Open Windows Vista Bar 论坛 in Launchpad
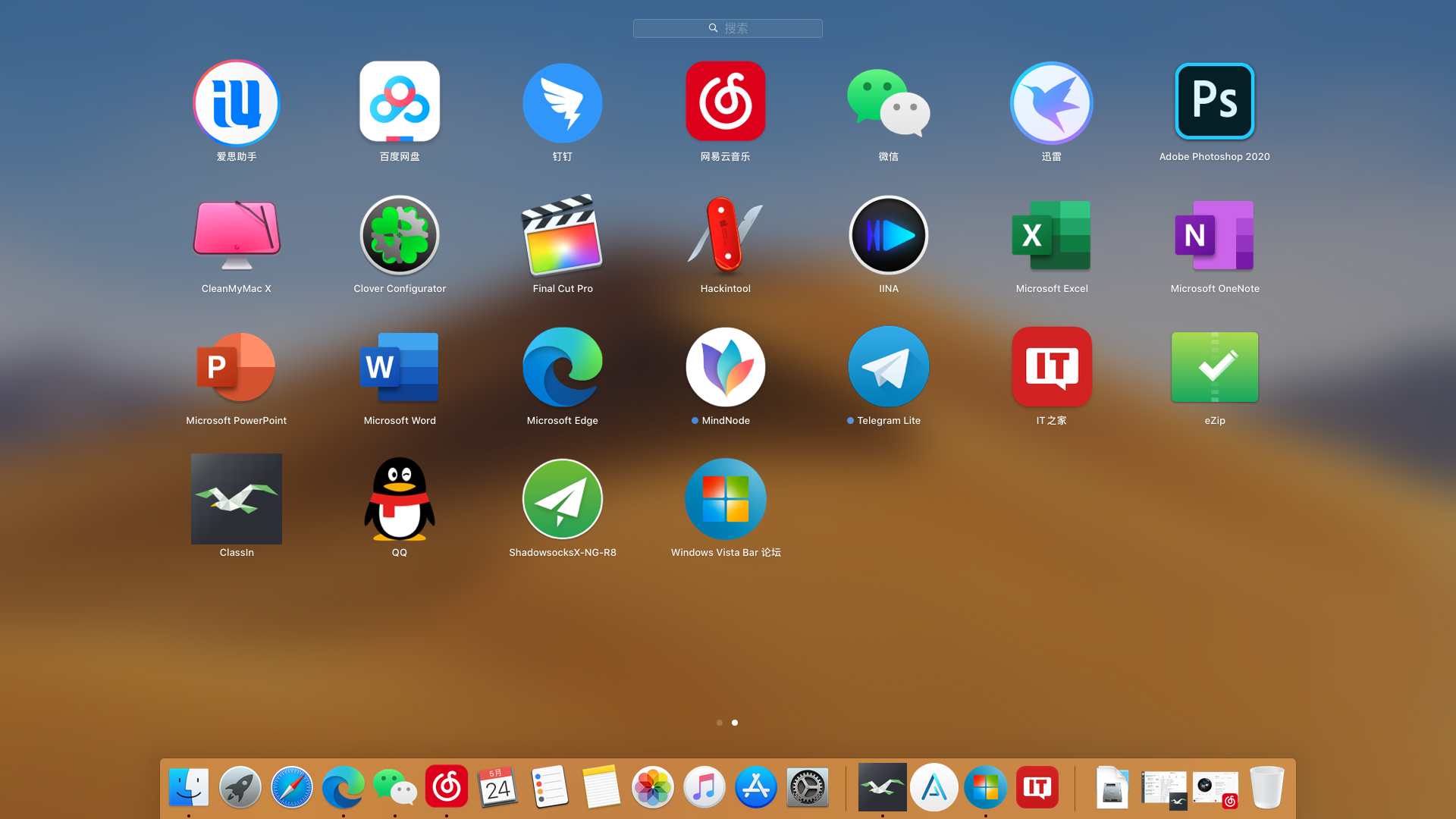 pyautogui.click(x=726, y=498)
